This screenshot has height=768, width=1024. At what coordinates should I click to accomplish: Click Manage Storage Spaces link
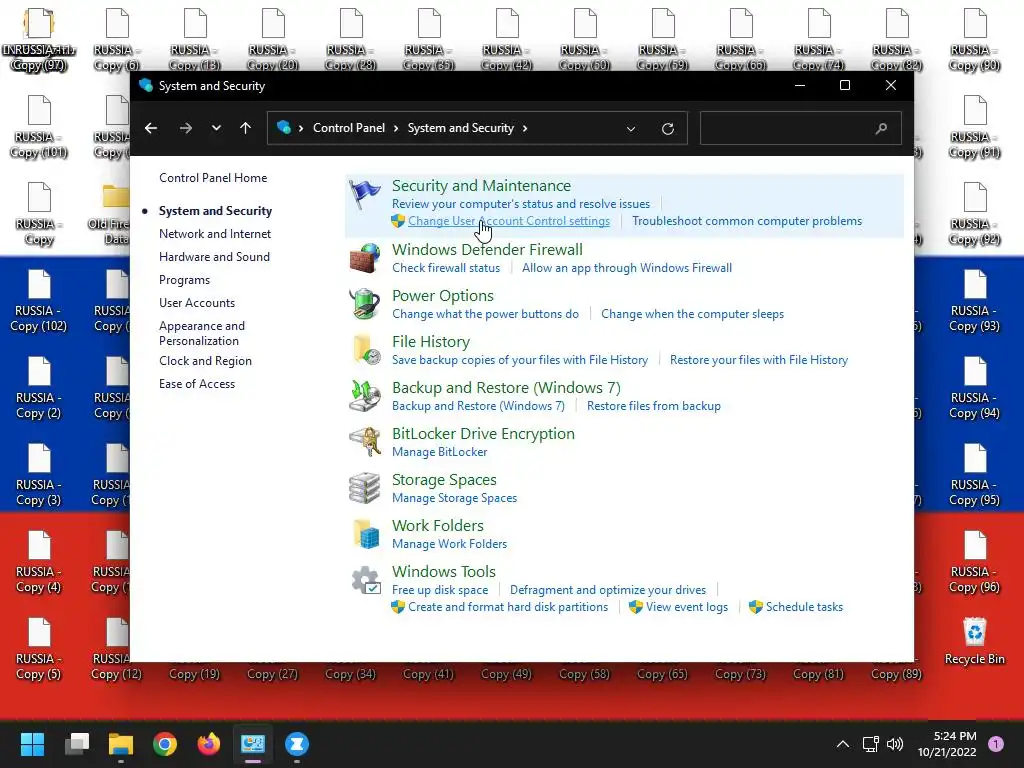click(455, 498)
